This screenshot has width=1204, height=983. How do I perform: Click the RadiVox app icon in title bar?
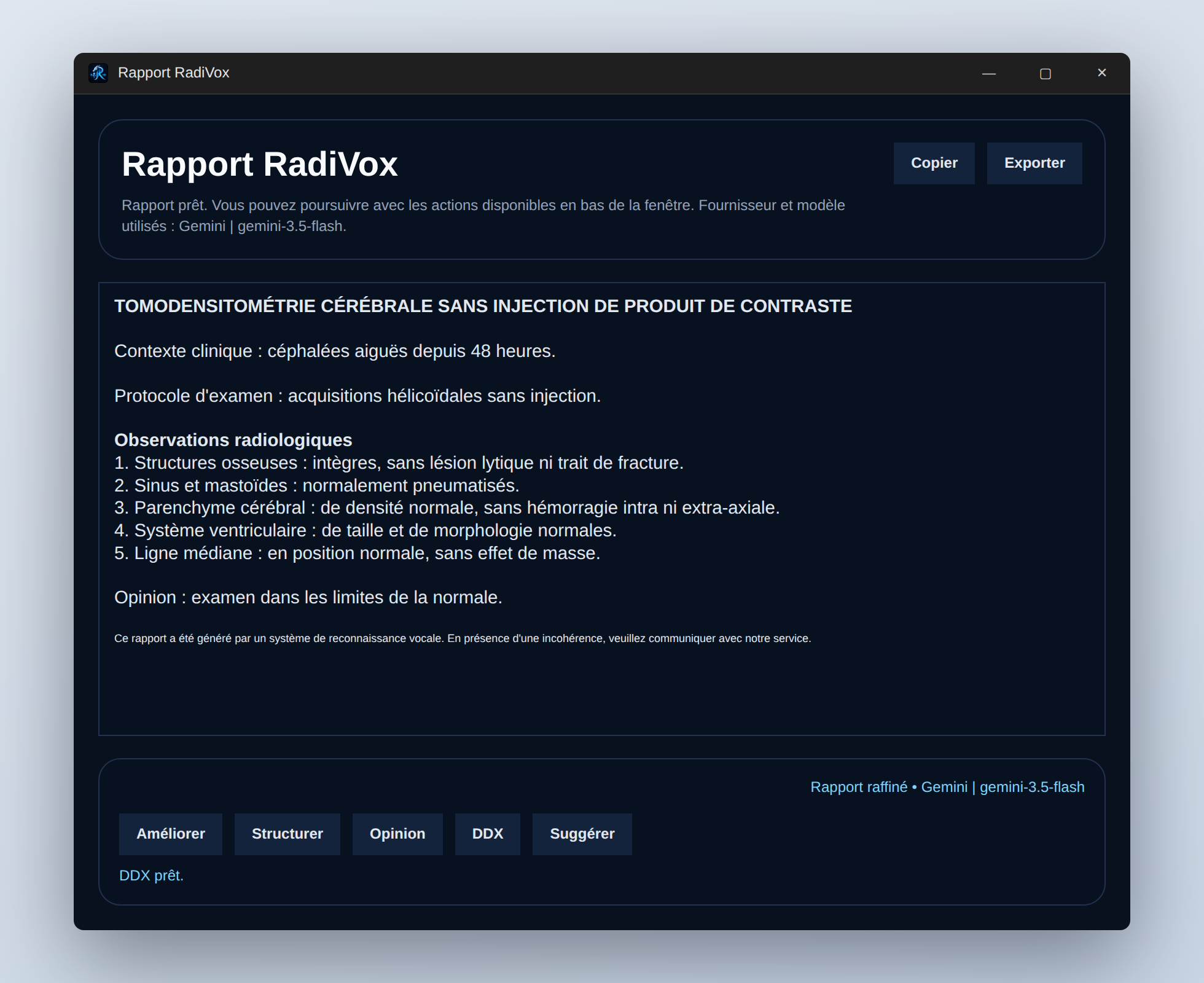coord(98,73)
